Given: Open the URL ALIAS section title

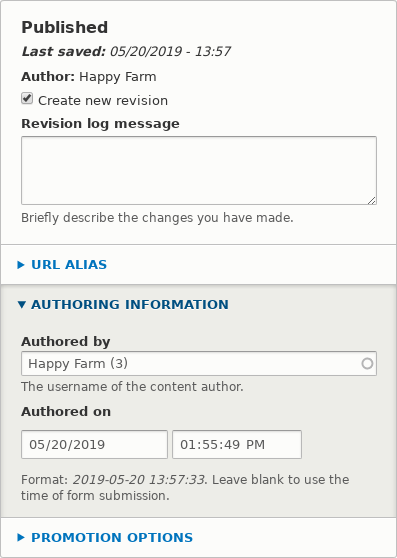Looking at the screenshot, I should pyautogui.click(x=69, y=265).
